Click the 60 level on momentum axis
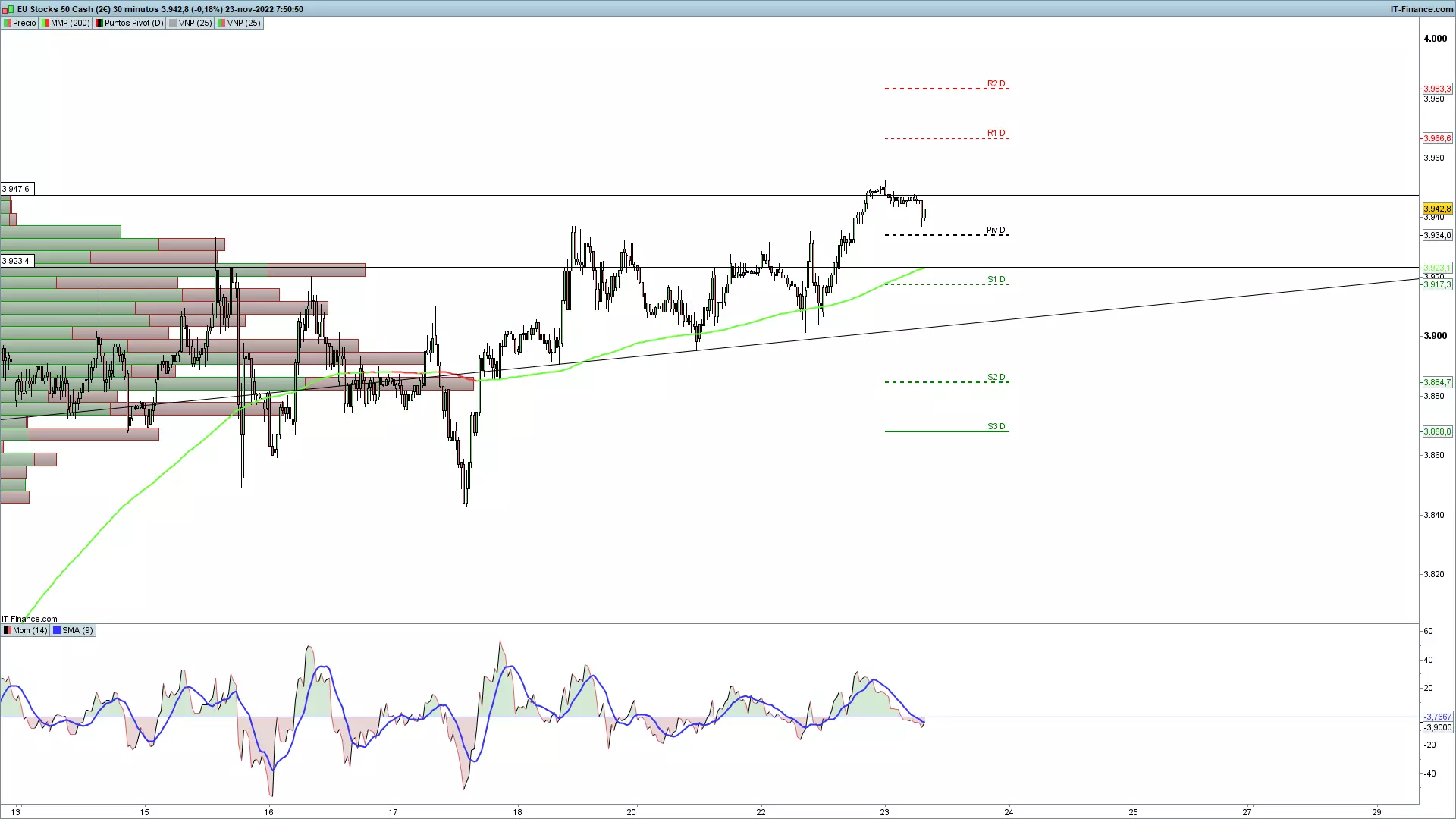Screen dimensions: 1456x819 coord(1428,631)
